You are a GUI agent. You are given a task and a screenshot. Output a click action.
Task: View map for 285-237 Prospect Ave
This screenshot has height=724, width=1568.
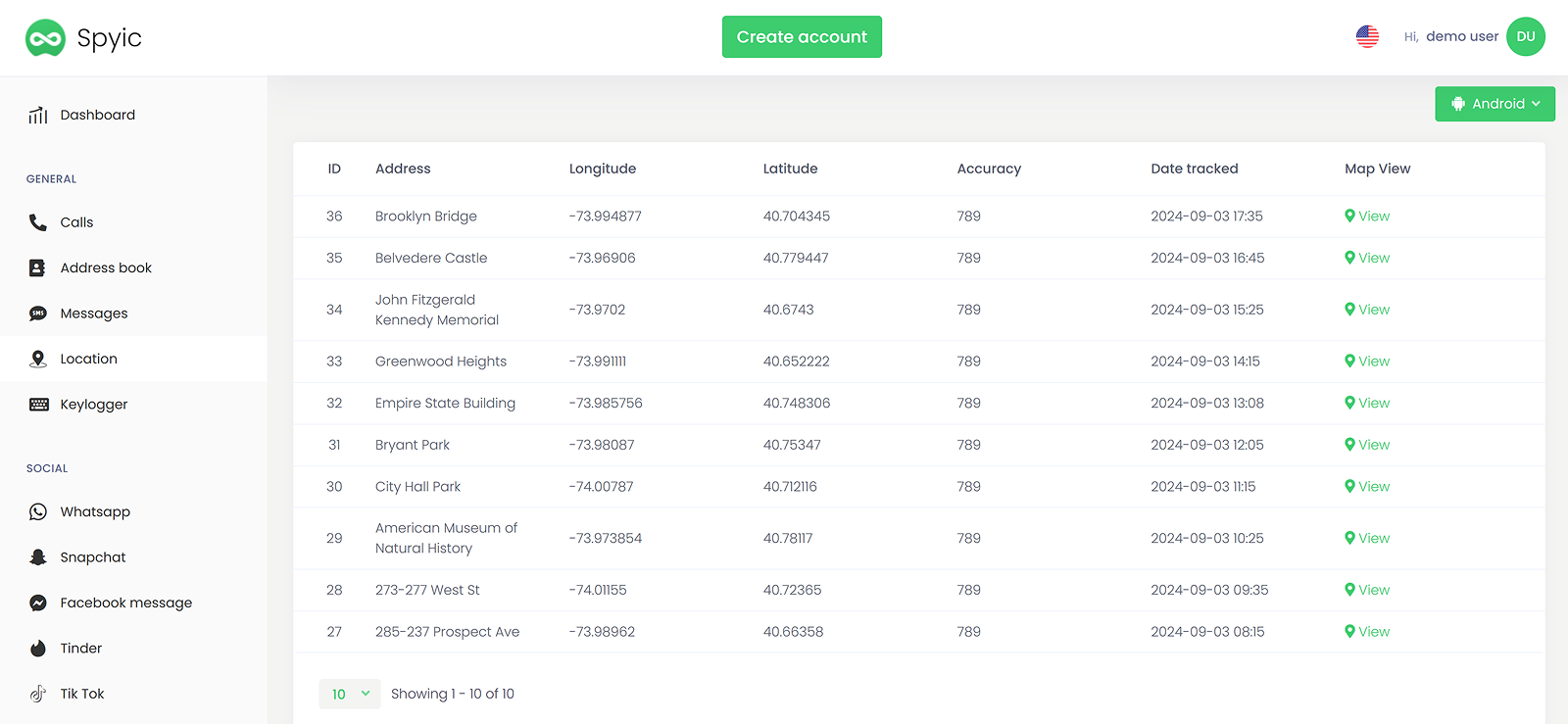[1367, 632]
